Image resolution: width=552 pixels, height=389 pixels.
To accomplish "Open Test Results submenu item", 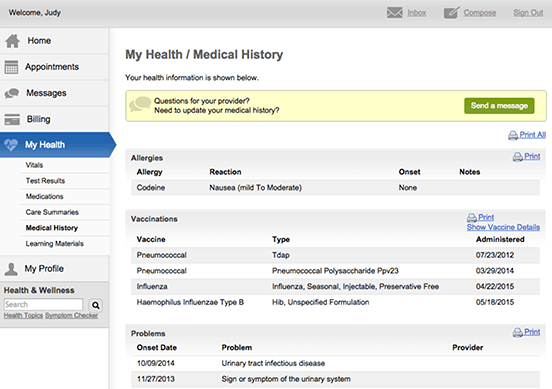I will [x=45, y=181].
